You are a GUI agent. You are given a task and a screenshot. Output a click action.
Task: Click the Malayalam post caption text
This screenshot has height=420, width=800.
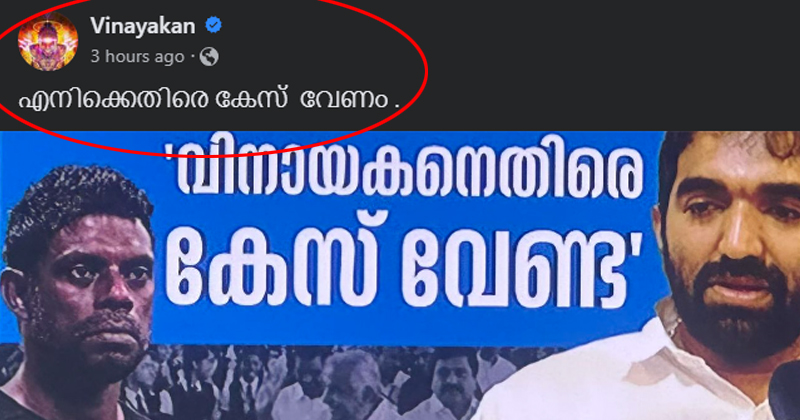[209, 100]
